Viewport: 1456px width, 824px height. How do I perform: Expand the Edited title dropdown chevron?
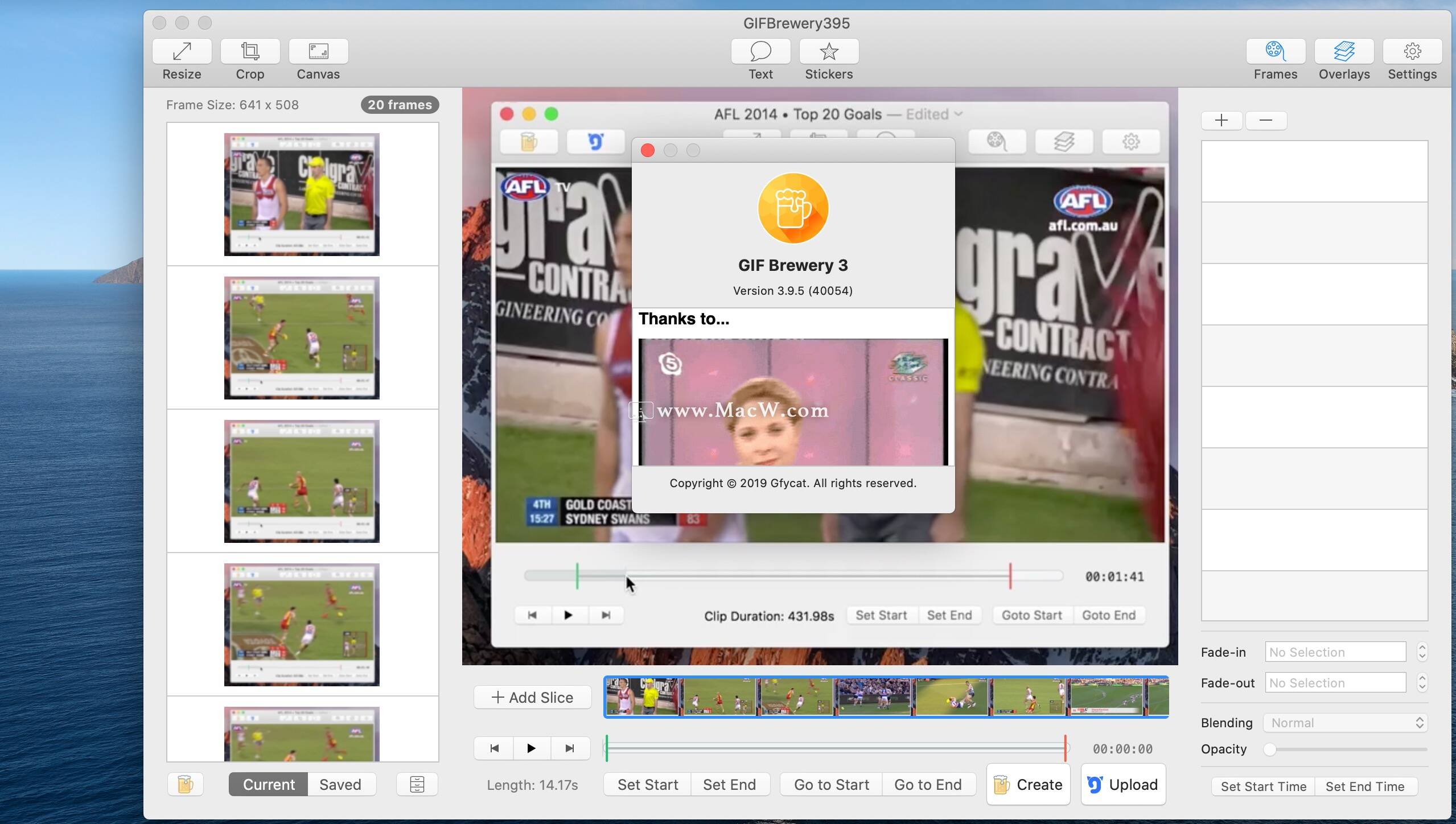click(x=959, y=114)
